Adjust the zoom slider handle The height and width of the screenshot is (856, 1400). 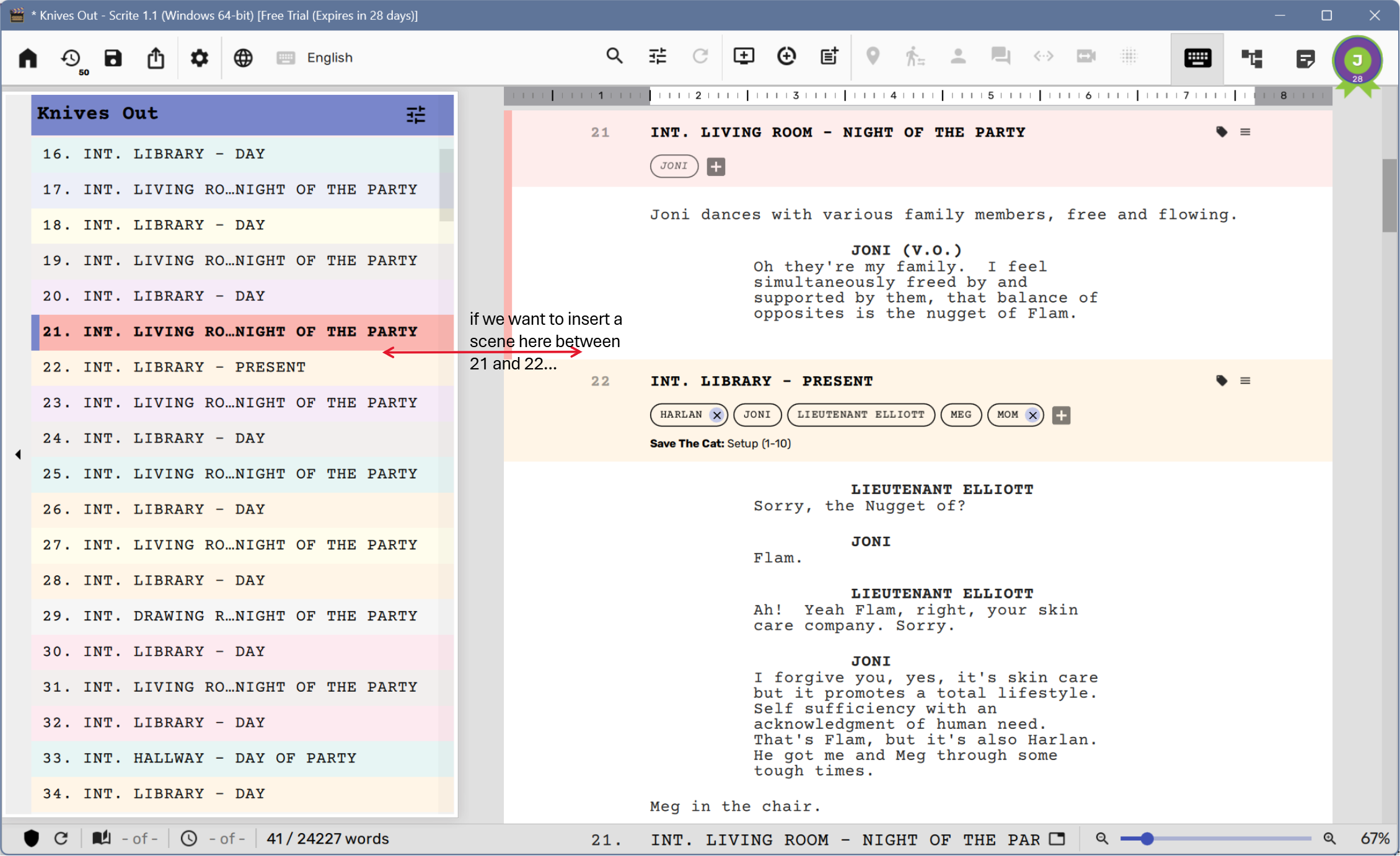pos(1147,839)
